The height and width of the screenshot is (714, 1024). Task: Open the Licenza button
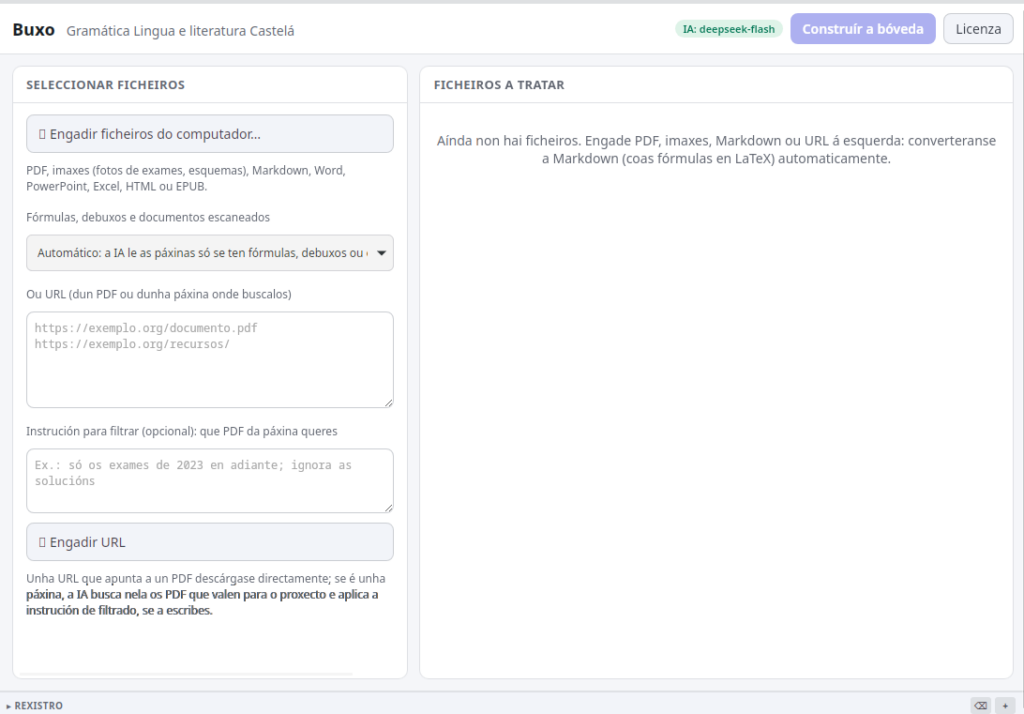pos(978,29)
